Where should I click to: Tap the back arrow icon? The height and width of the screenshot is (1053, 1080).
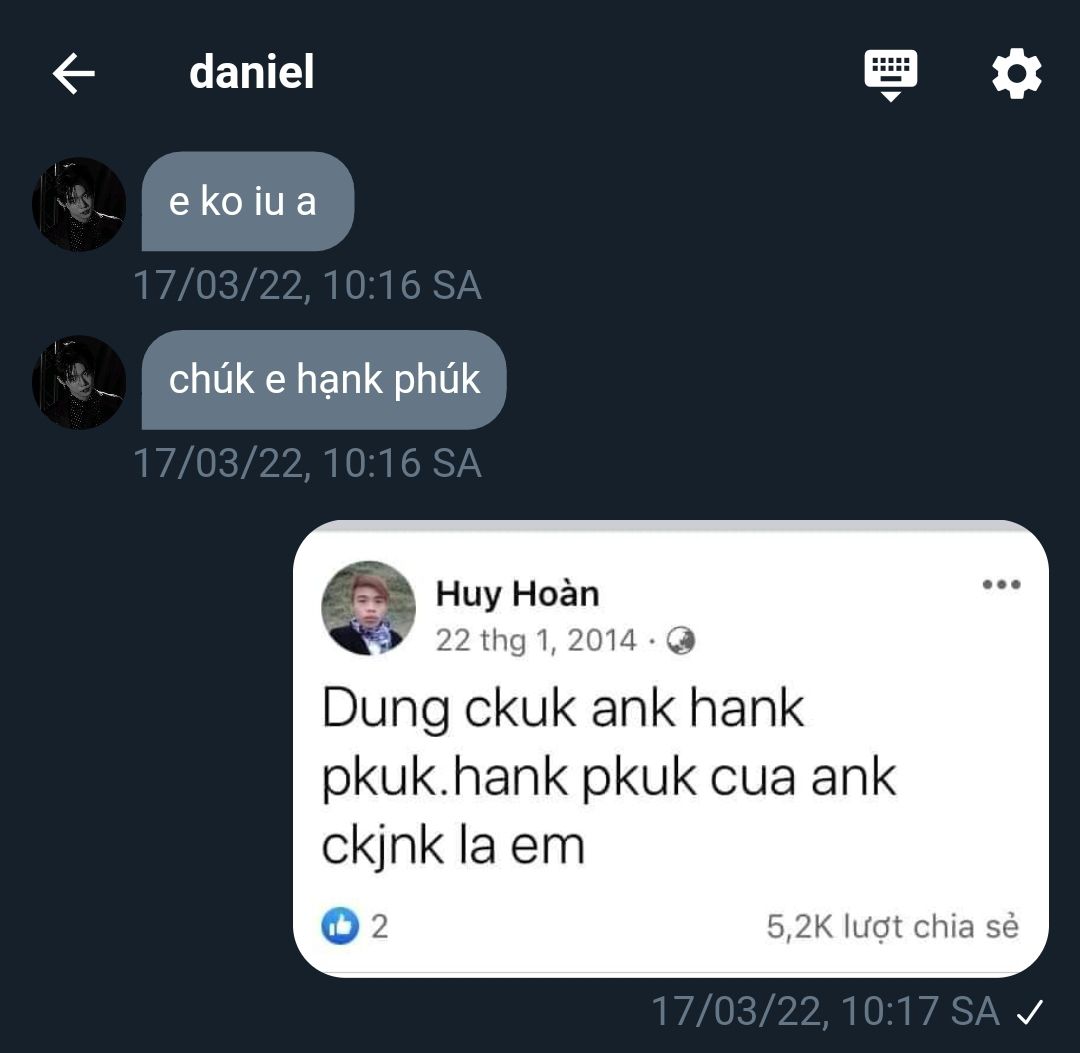[74, 73]
